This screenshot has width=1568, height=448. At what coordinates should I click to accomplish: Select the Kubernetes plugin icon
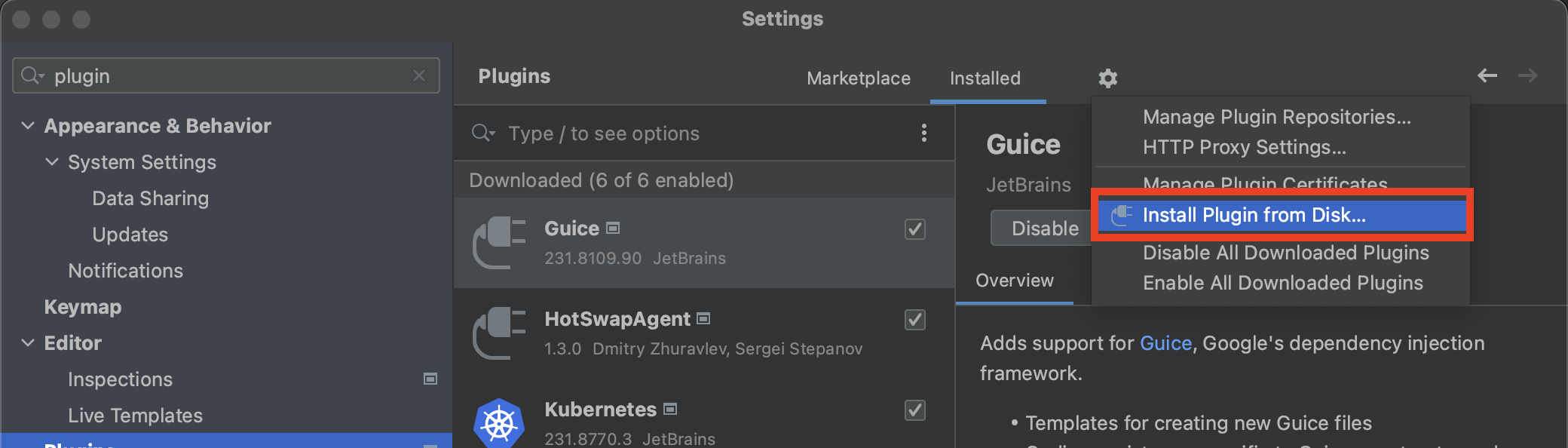point(501,422)
